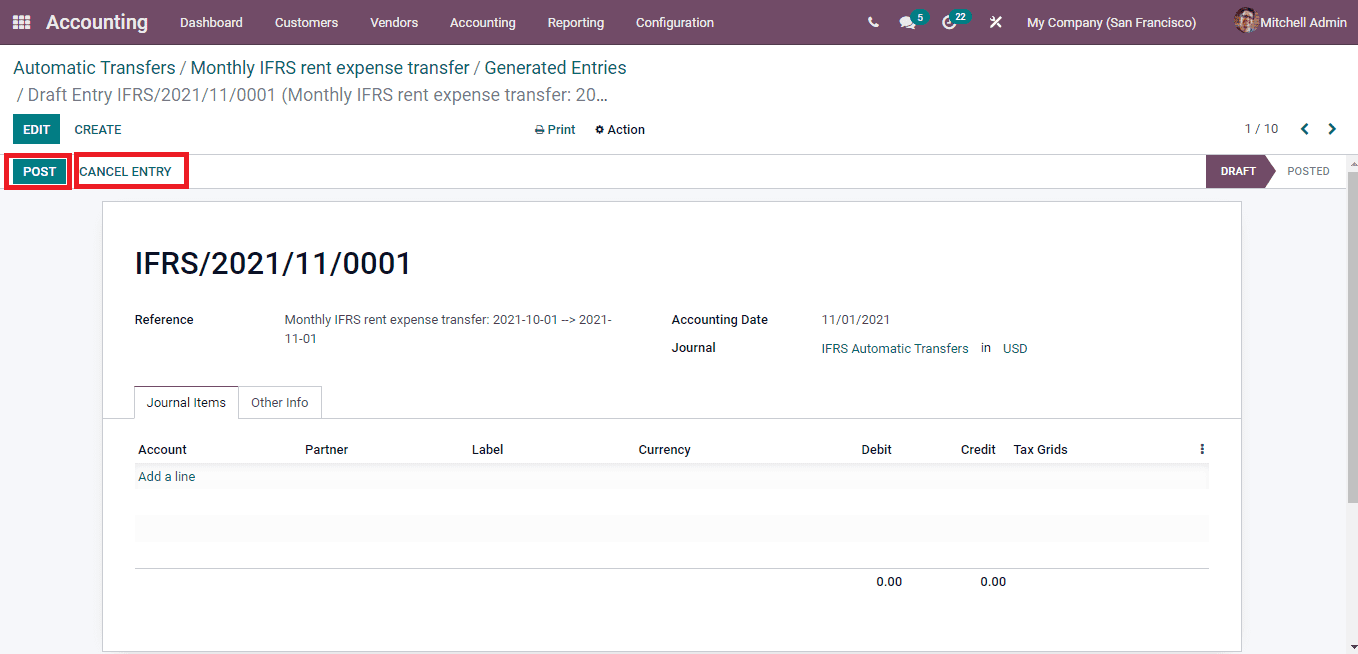
Task: Open messages with 5 unread conversations
Action: point(908,22)
